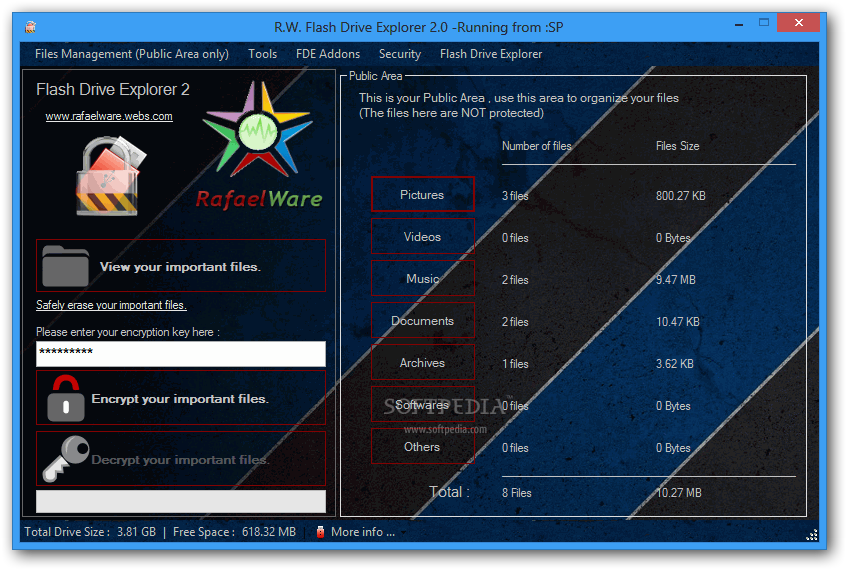
Task: Open the Pictures category
Action: (422, 194)
